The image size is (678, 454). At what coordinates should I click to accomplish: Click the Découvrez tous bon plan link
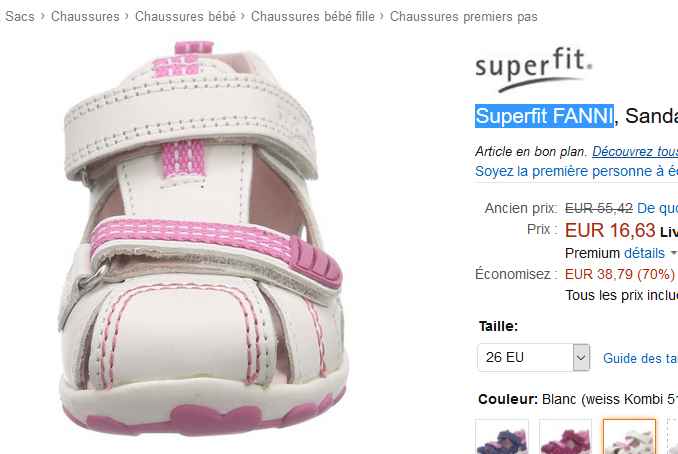point(635,151)
